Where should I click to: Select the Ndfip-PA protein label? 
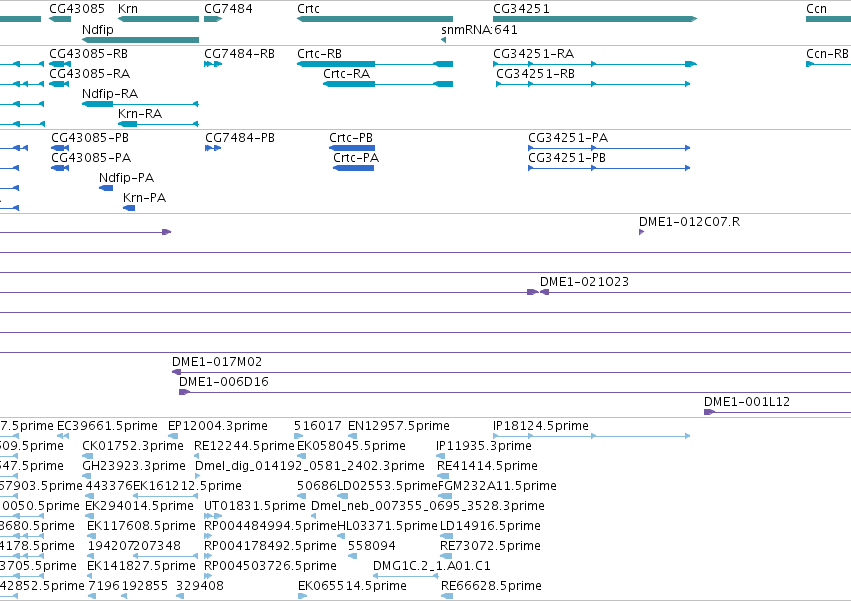(126, 178)
